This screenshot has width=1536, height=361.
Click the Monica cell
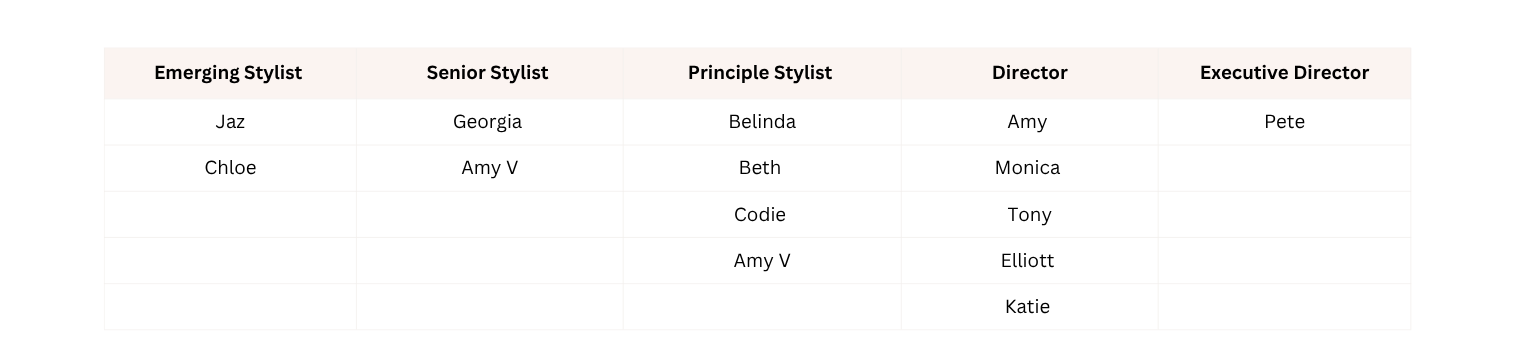1028,168
